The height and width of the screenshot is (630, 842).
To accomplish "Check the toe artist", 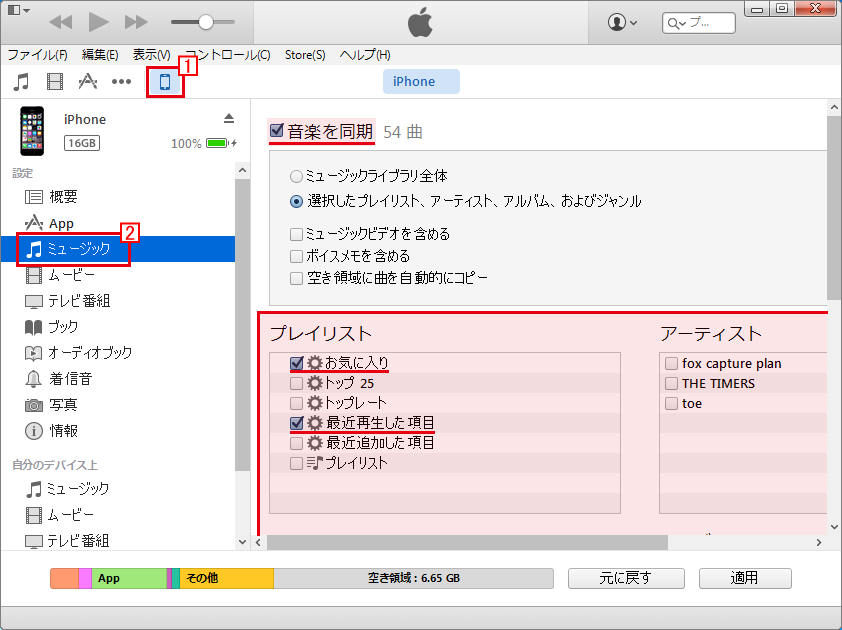I will [x=671, y=403].
